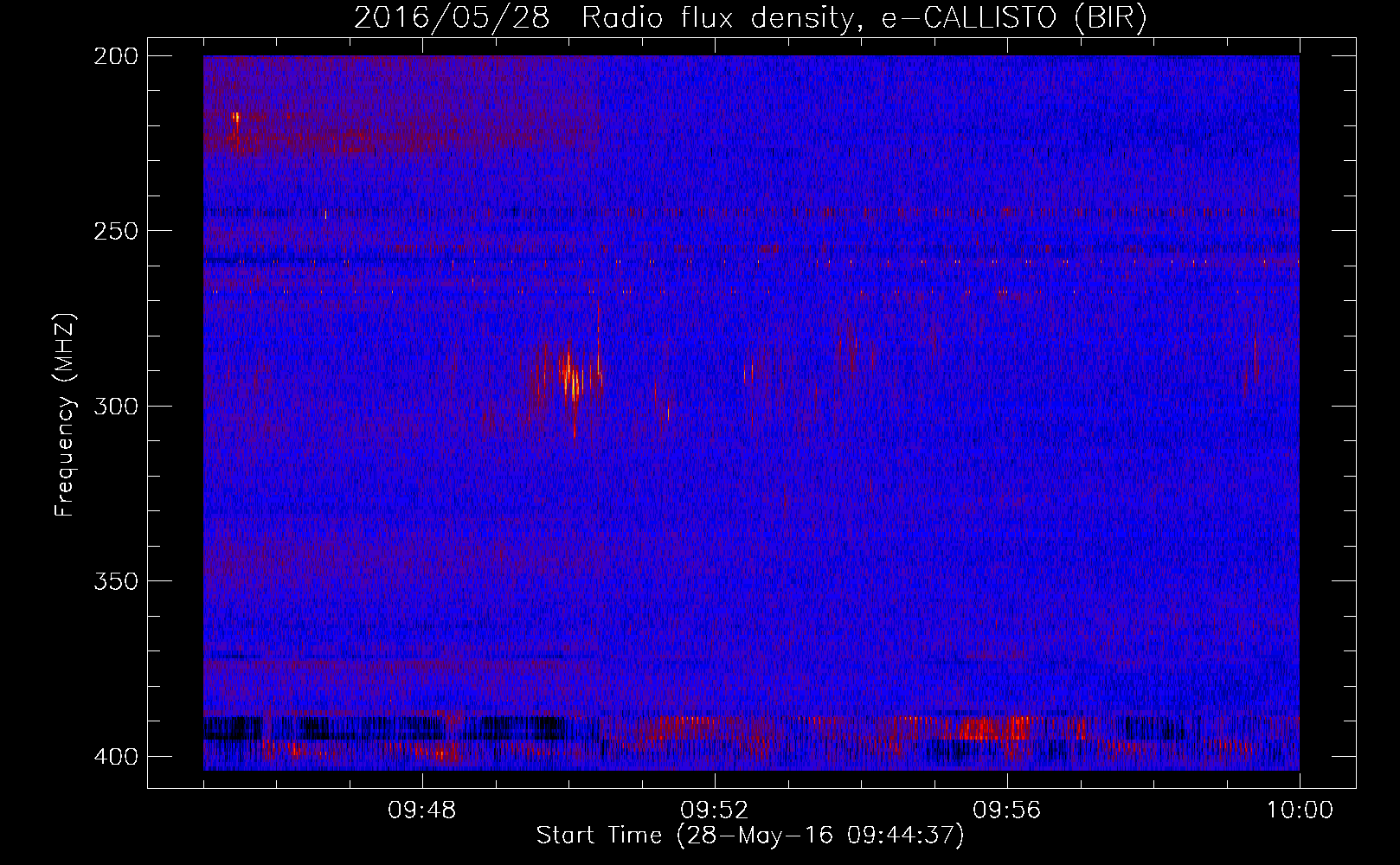Click the 10:00 time tick label

(1300, 811)
